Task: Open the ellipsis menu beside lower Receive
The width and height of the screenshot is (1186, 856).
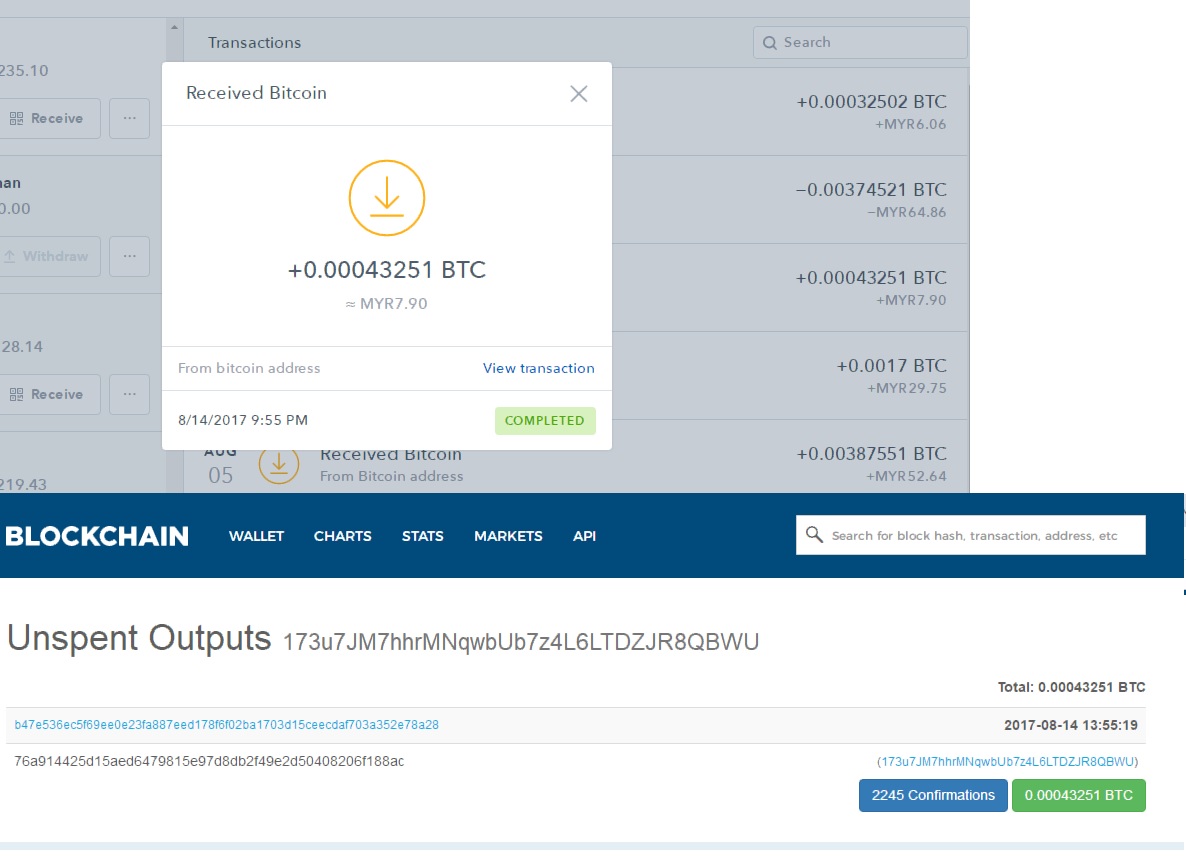Action: (x=129, y=394)
